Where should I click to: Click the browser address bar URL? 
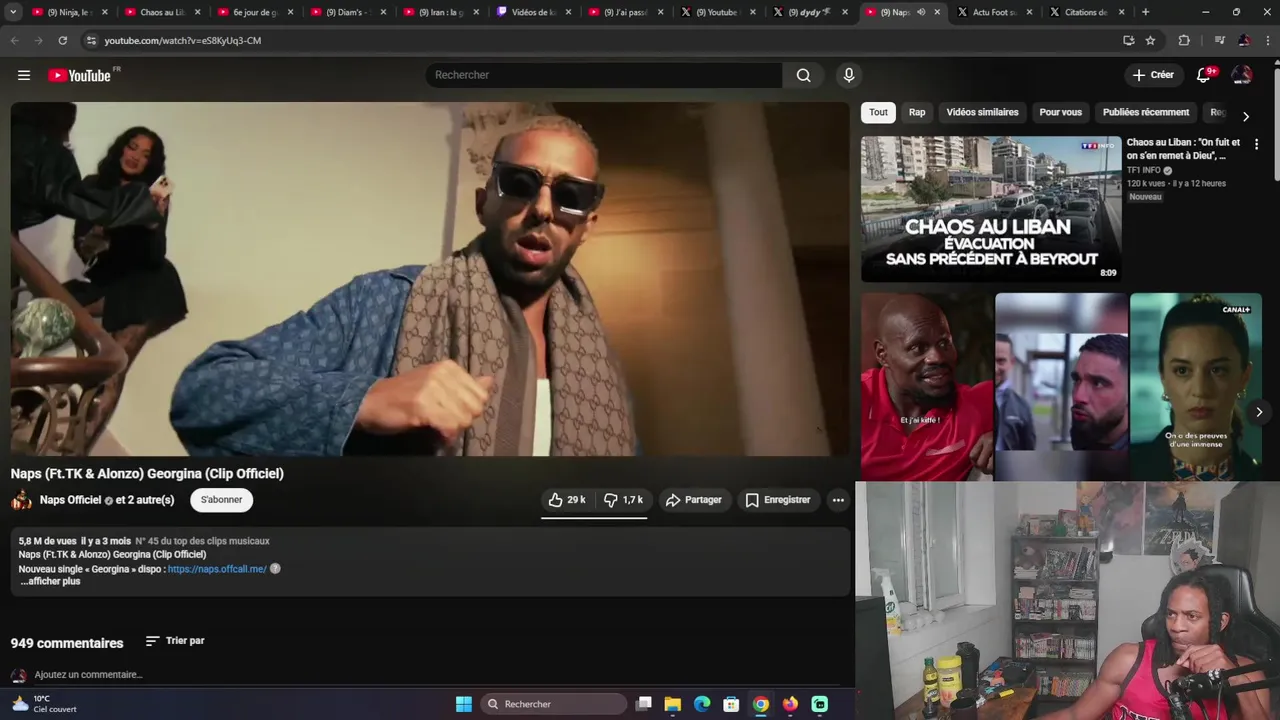pos(183,40)
